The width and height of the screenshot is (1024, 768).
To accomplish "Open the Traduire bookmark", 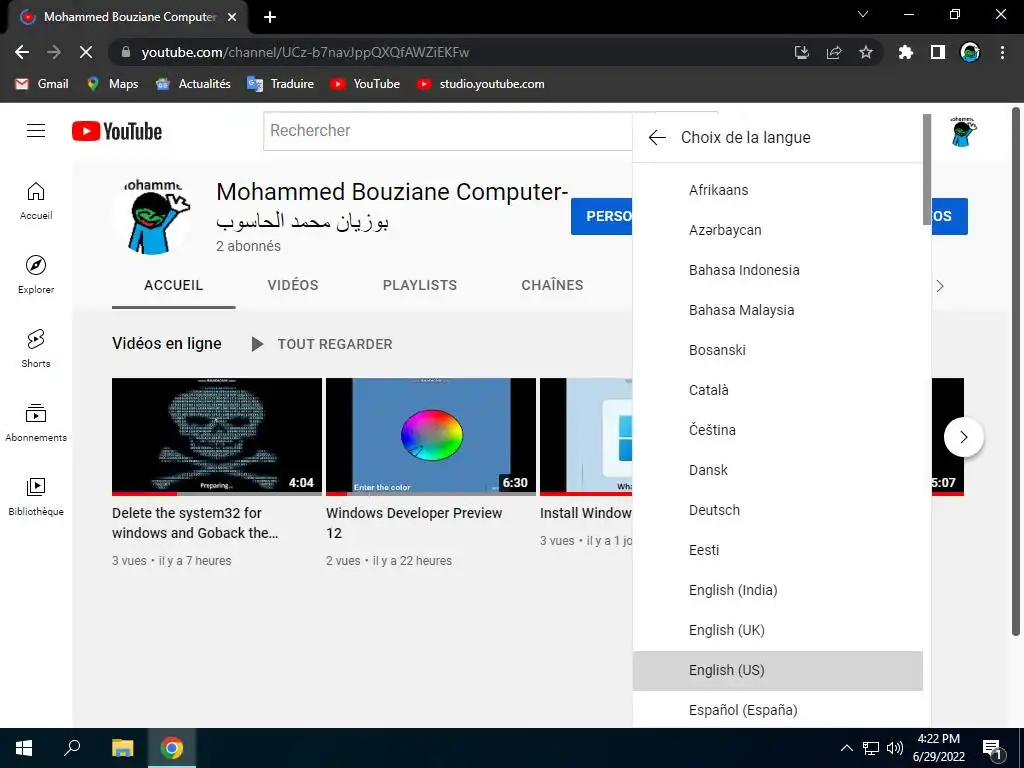I will pos(281,84).
